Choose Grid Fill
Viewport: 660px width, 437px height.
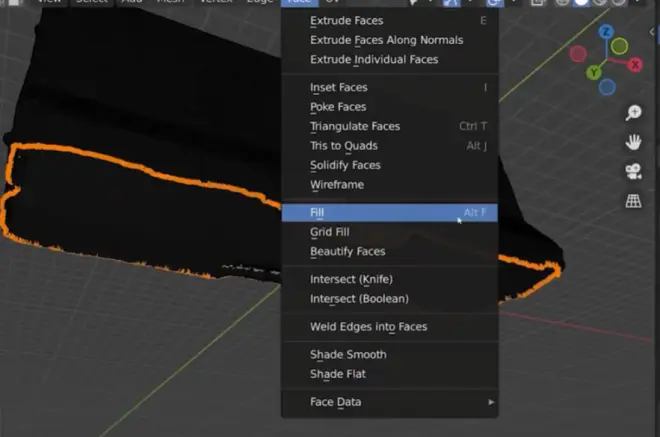tap(390, 232)
